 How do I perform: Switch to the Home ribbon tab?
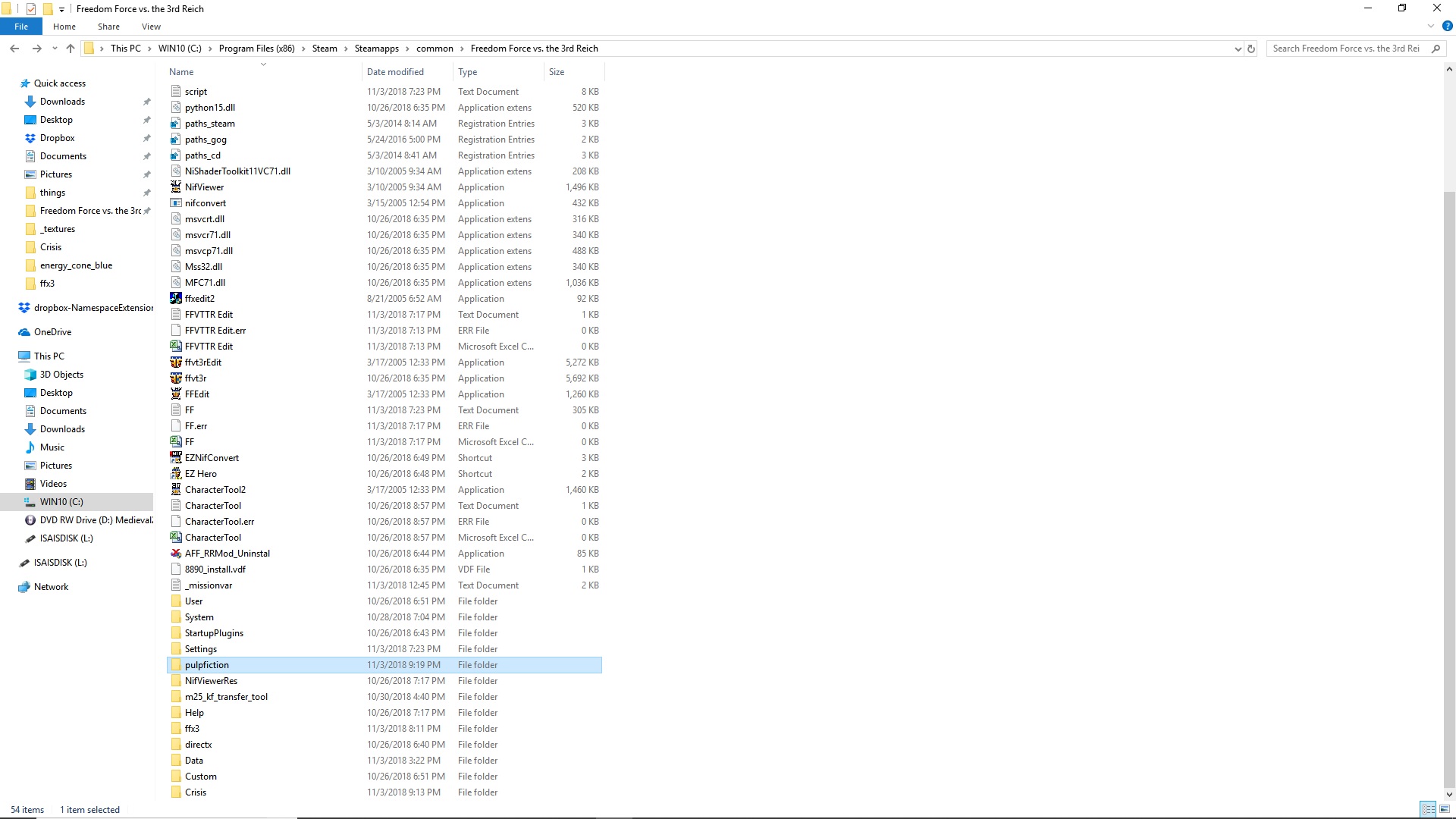[x=64, y=27]
